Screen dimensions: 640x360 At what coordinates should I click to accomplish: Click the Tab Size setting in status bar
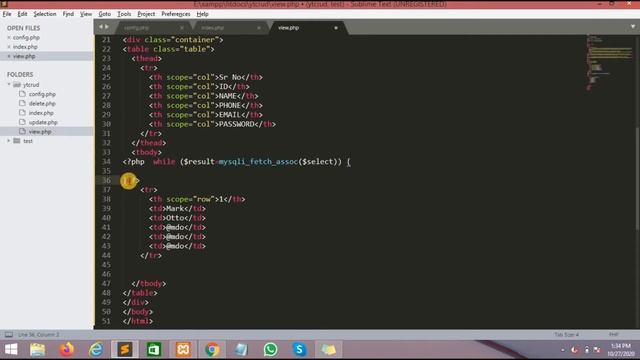tap(566, 335)
